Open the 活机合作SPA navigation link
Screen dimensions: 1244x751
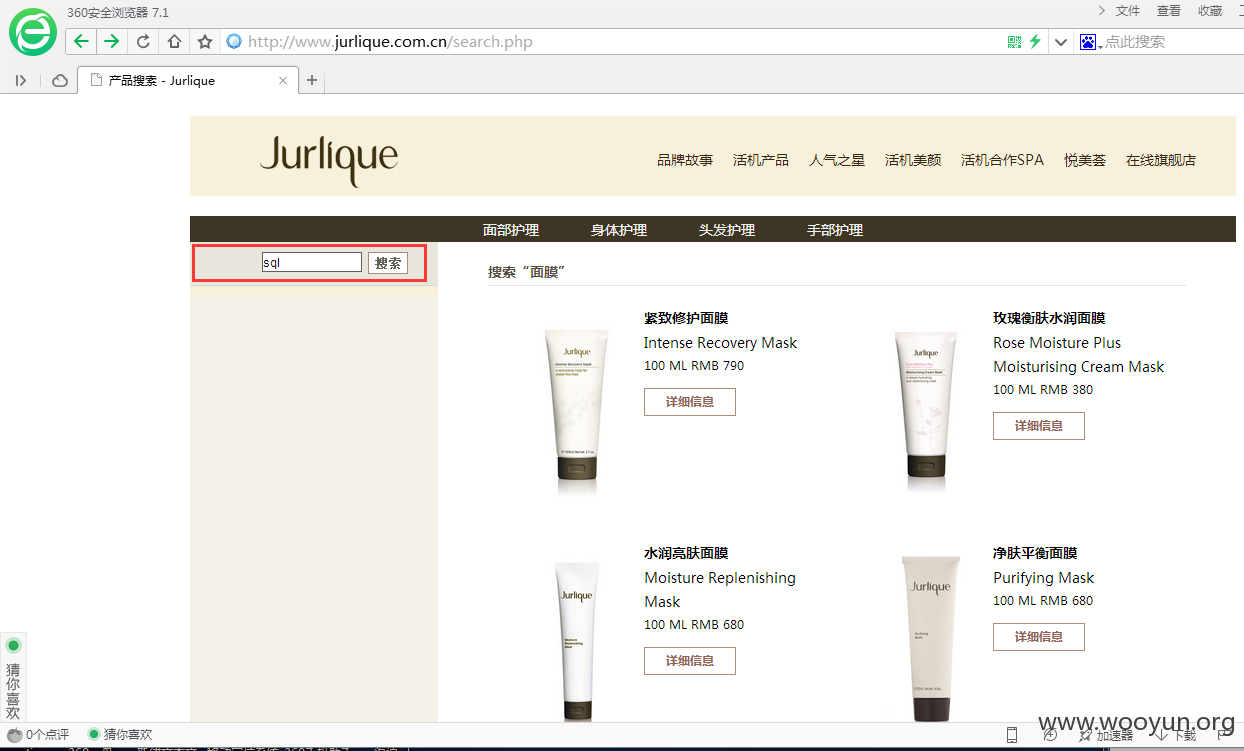tap(1002, 160)
